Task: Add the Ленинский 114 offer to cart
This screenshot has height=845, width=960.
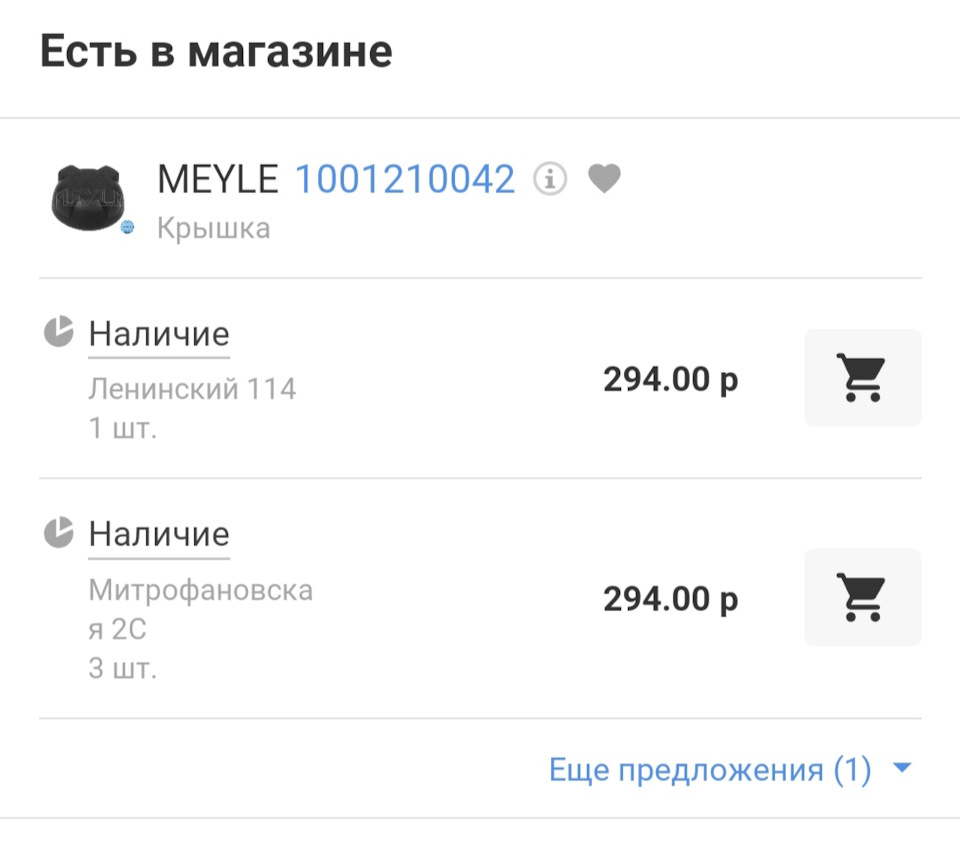Action: [x=862, y=378]
